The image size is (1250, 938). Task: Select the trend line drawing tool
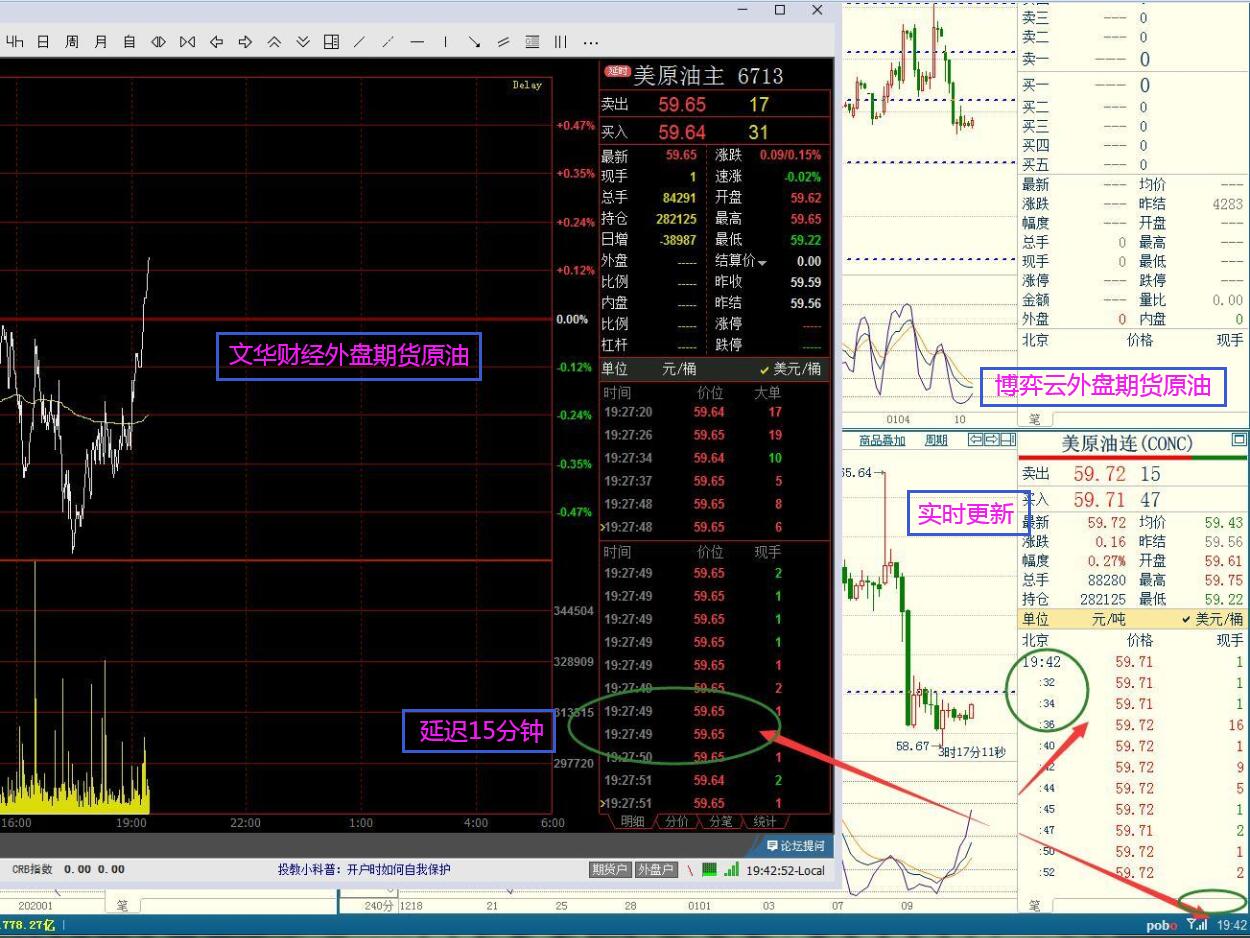(x=360, y=42)
